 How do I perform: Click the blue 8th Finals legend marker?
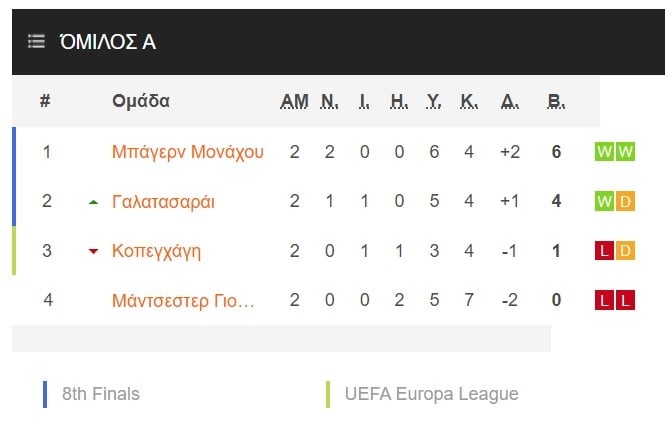(x=45, y=394)
